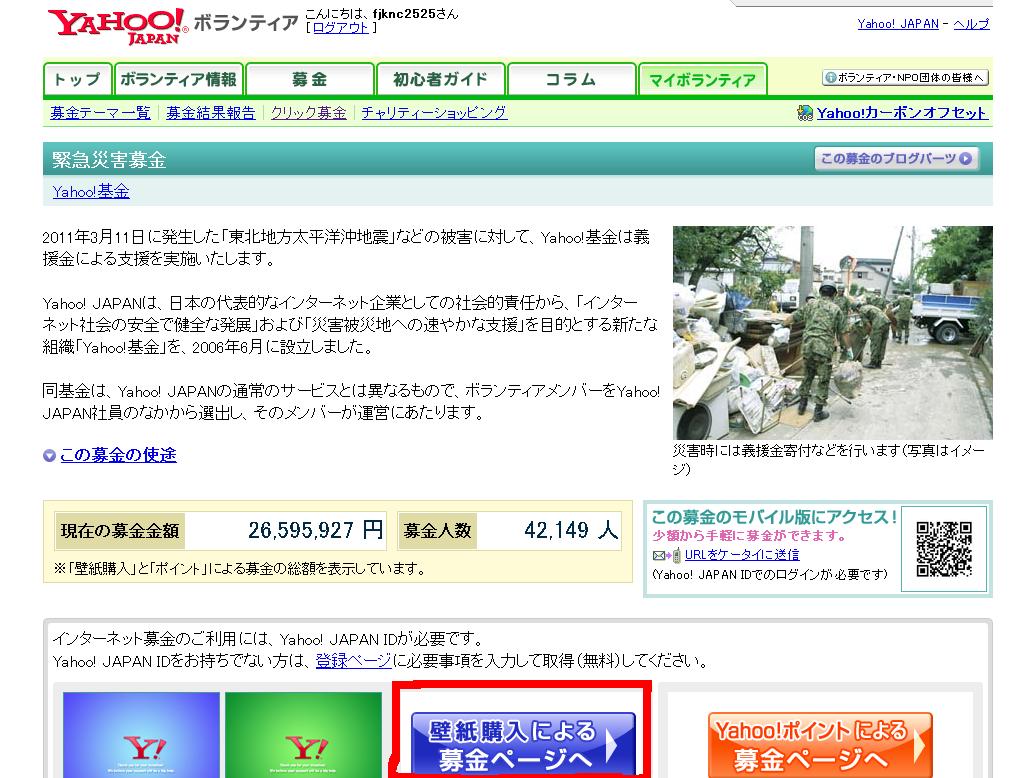This screenshot has width=1034, height=778.
Task: Click 壁紙購入による募金ページへ button
Action: 523,744
